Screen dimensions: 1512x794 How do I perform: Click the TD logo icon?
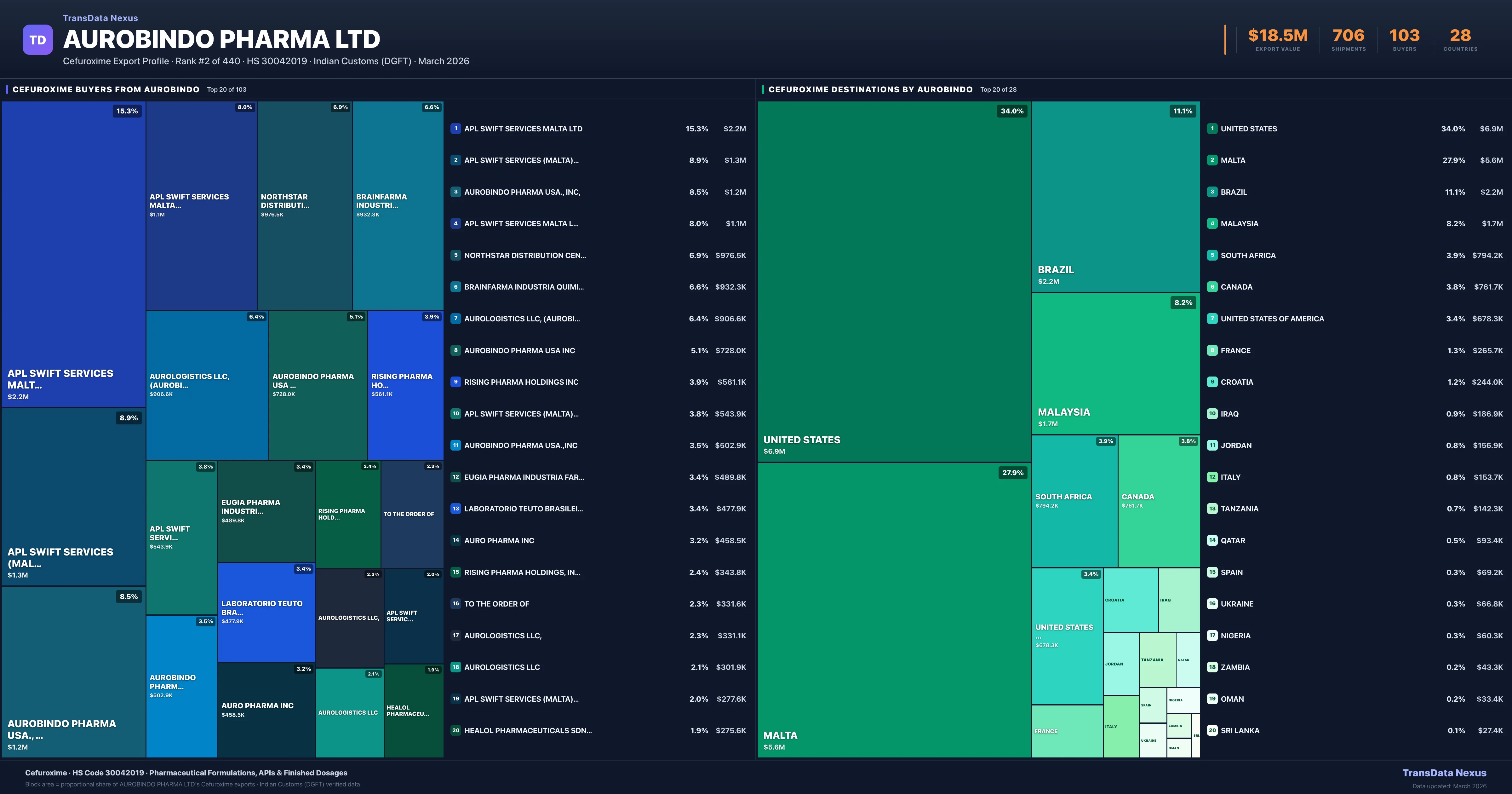[x=37, y=40]
